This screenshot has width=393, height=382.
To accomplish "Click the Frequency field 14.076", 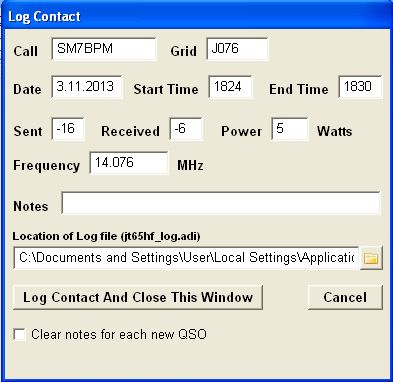I will coord(129,163).
